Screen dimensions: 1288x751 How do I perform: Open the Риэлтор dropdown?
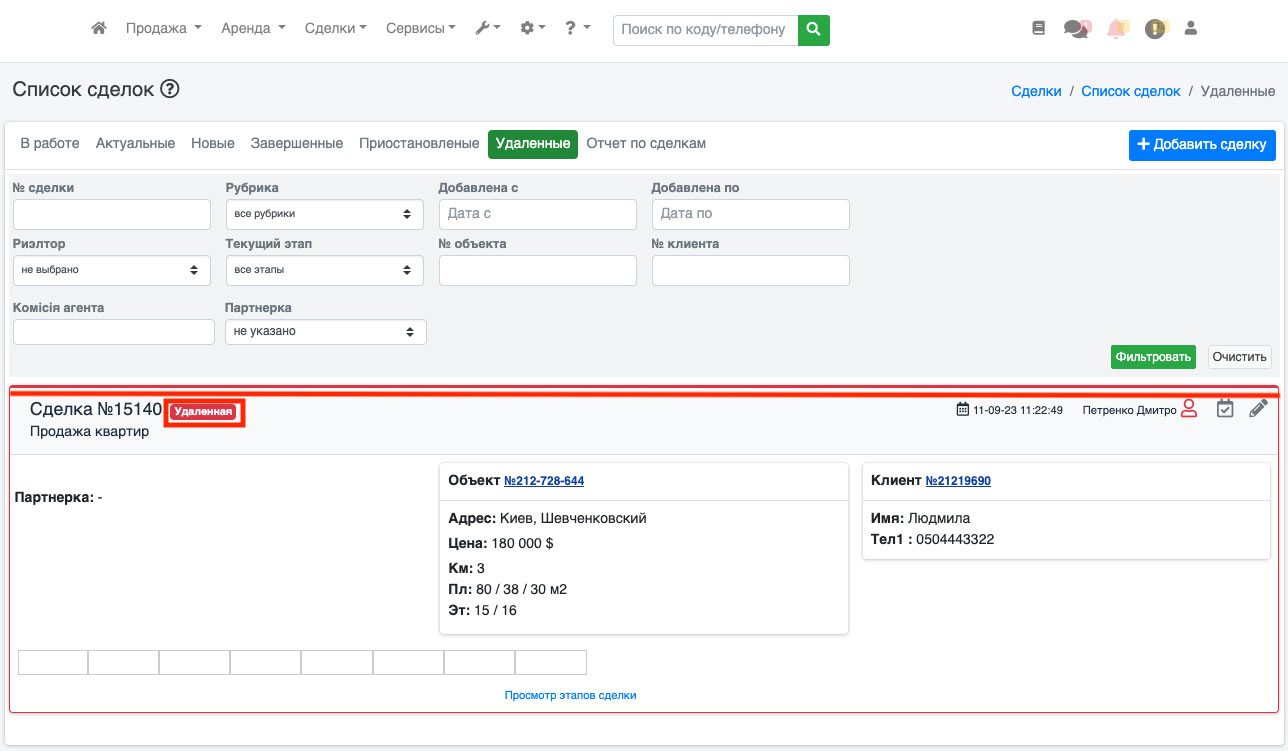[111, 270]
